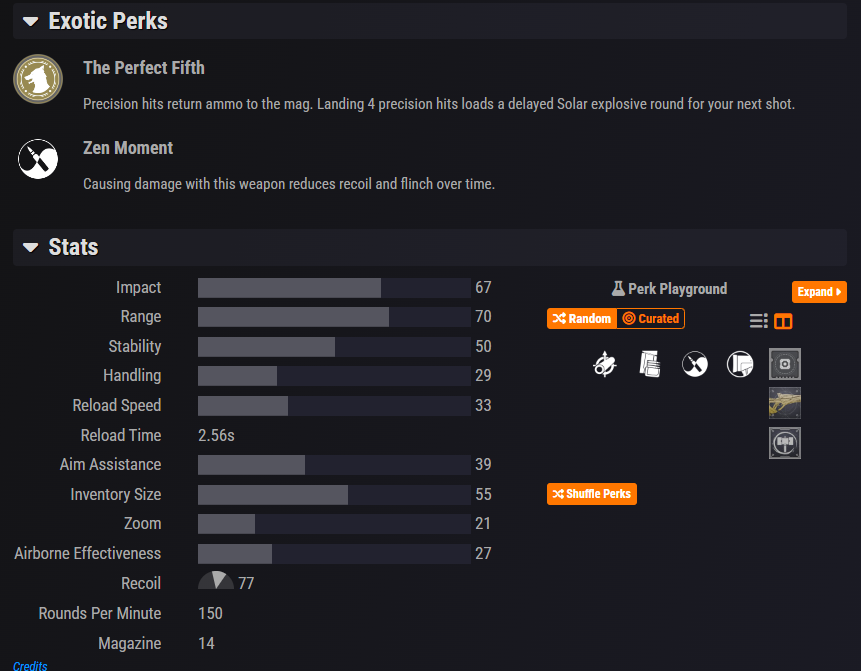Viewport: 861px width, 671px height.
Task: Open the Credits link
Action: (30, 665)
